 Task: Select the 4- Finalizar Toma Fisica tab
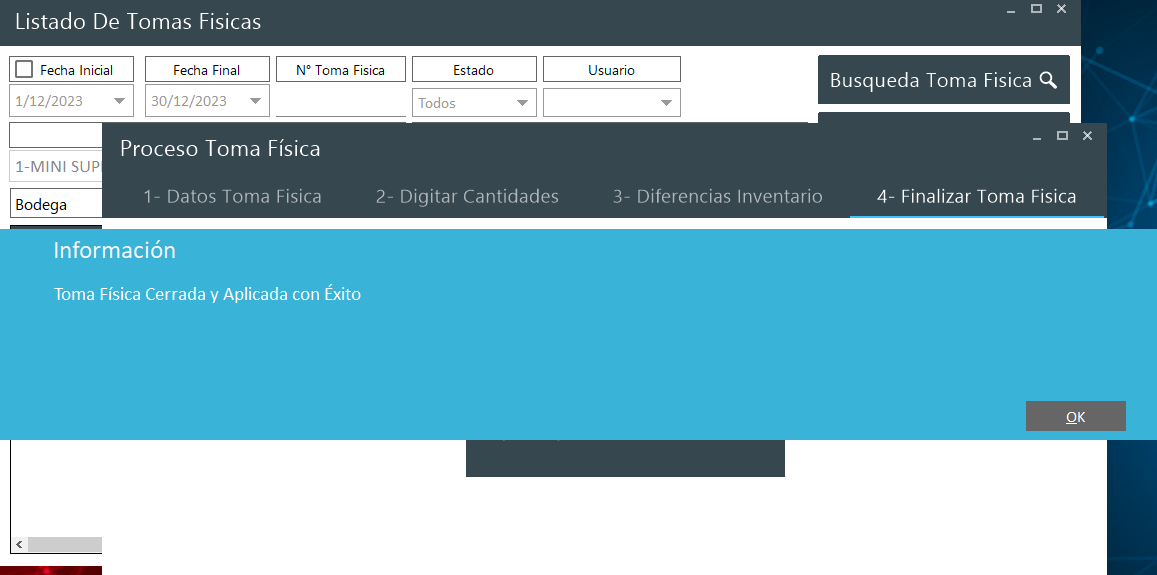click(x=976, y=197)
